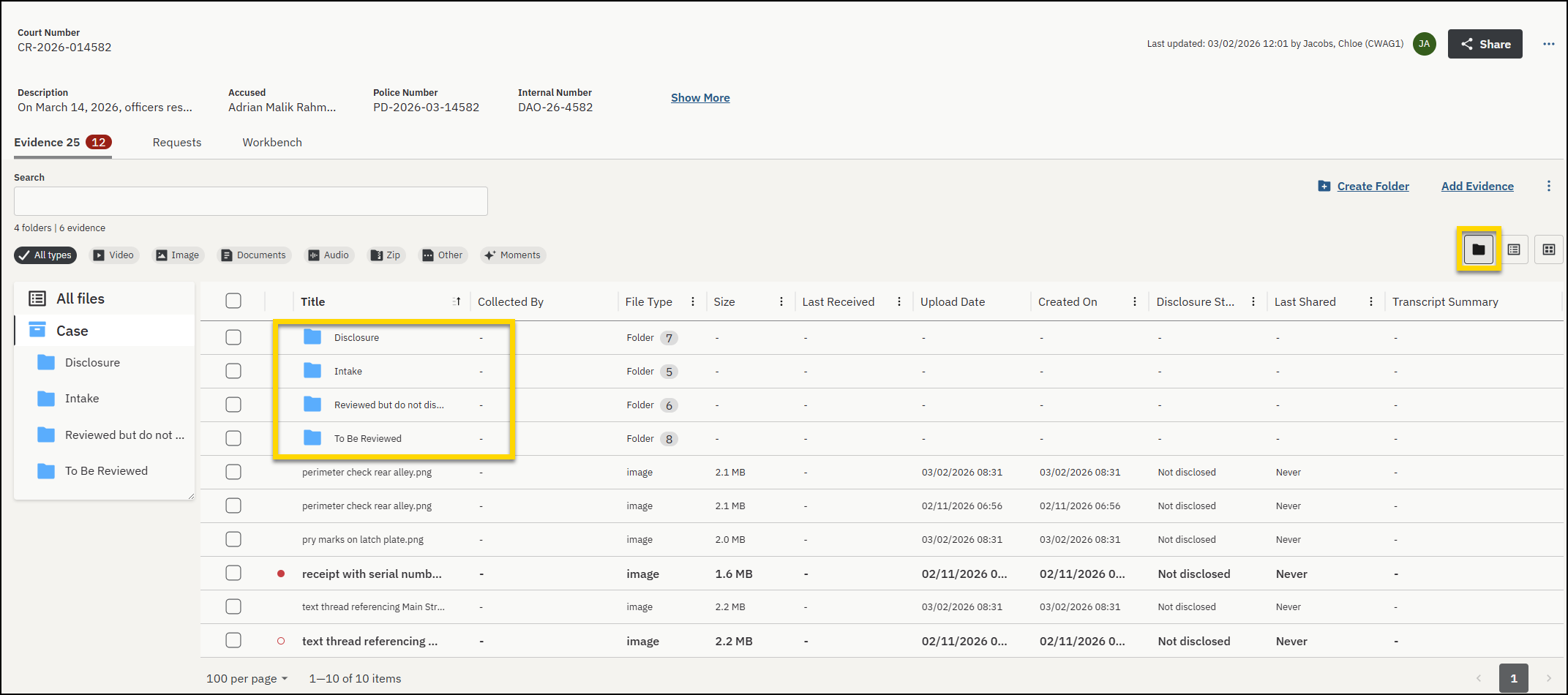1568x695 pixels.
Task: Select all evidence with header checkbox
Action: click(233, 301)
